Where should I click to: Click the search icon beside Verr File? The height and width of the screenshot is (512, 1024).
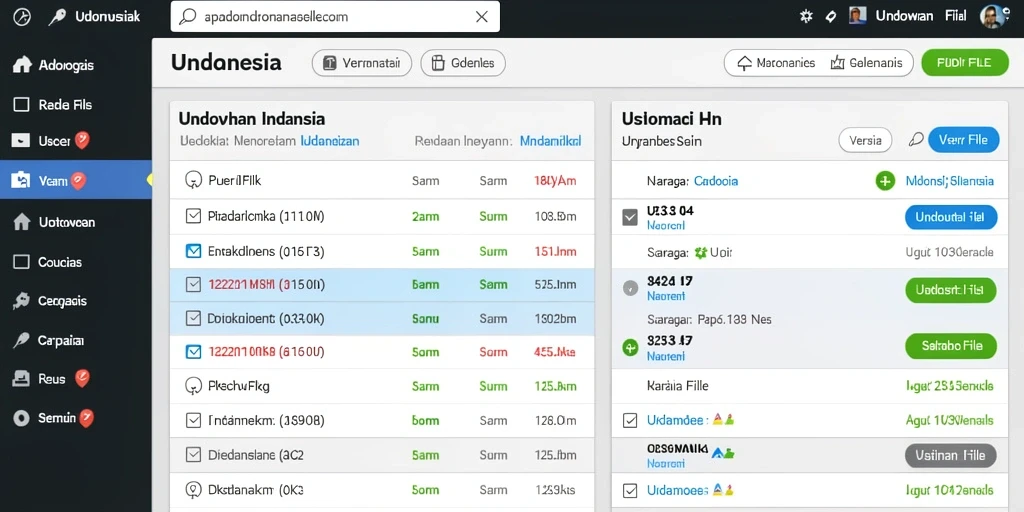point(916,139)
